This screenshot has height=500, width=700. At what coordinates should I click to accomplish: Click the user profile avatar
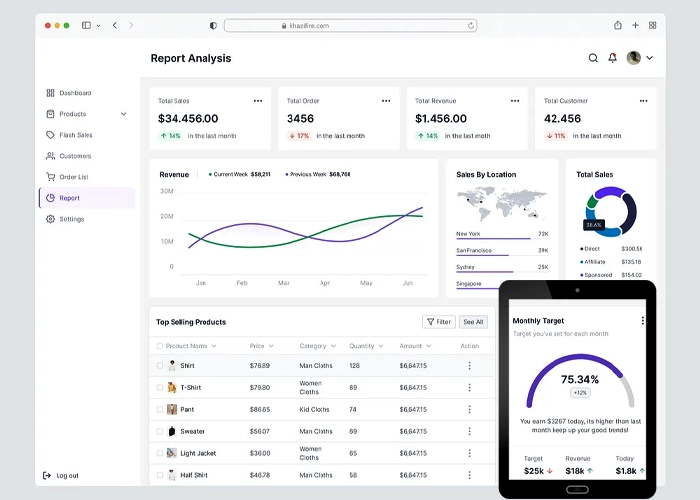(x=633, y=58)
